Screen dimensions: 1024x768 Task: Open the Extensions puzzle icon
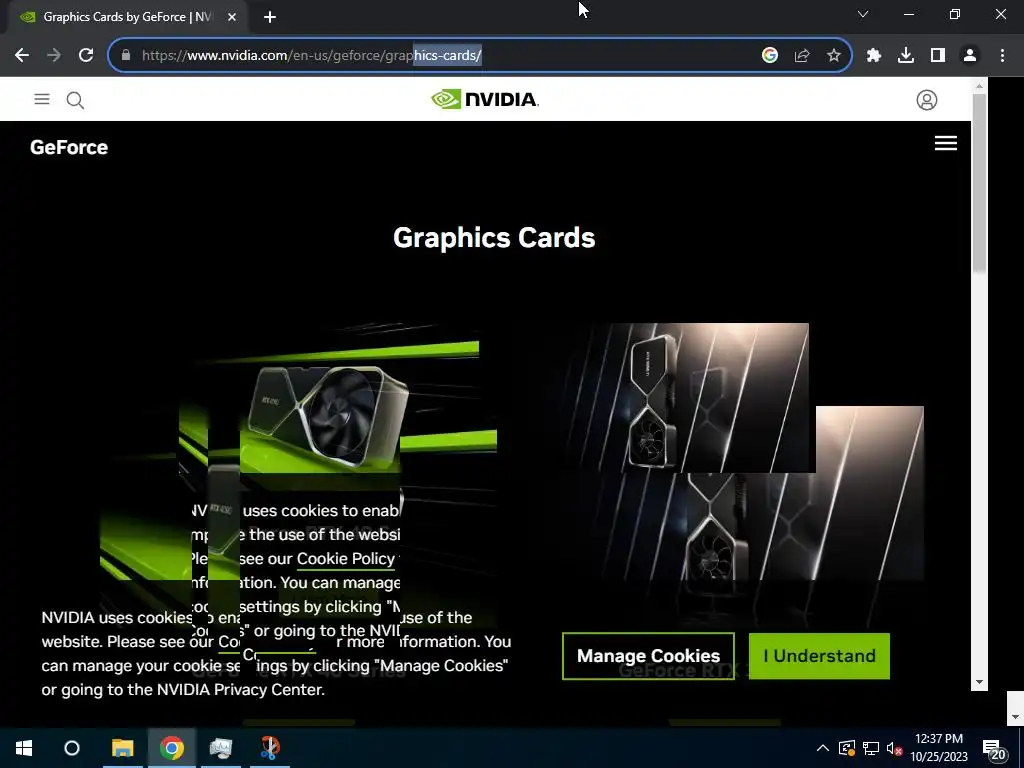(874, 56)
